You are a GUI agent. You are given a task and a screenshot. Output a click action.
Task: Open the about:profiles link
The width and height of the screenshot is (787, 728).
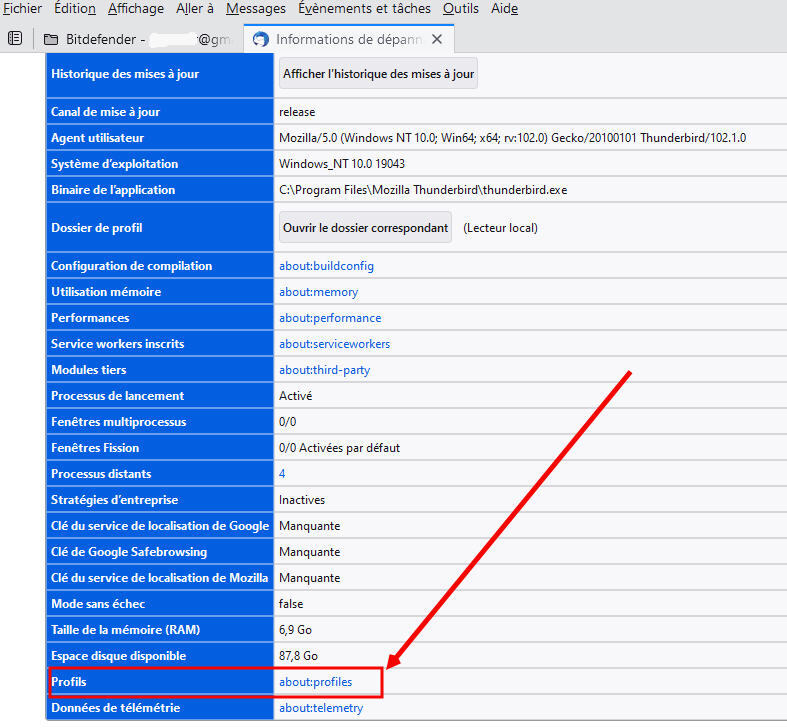click(315, 682)
